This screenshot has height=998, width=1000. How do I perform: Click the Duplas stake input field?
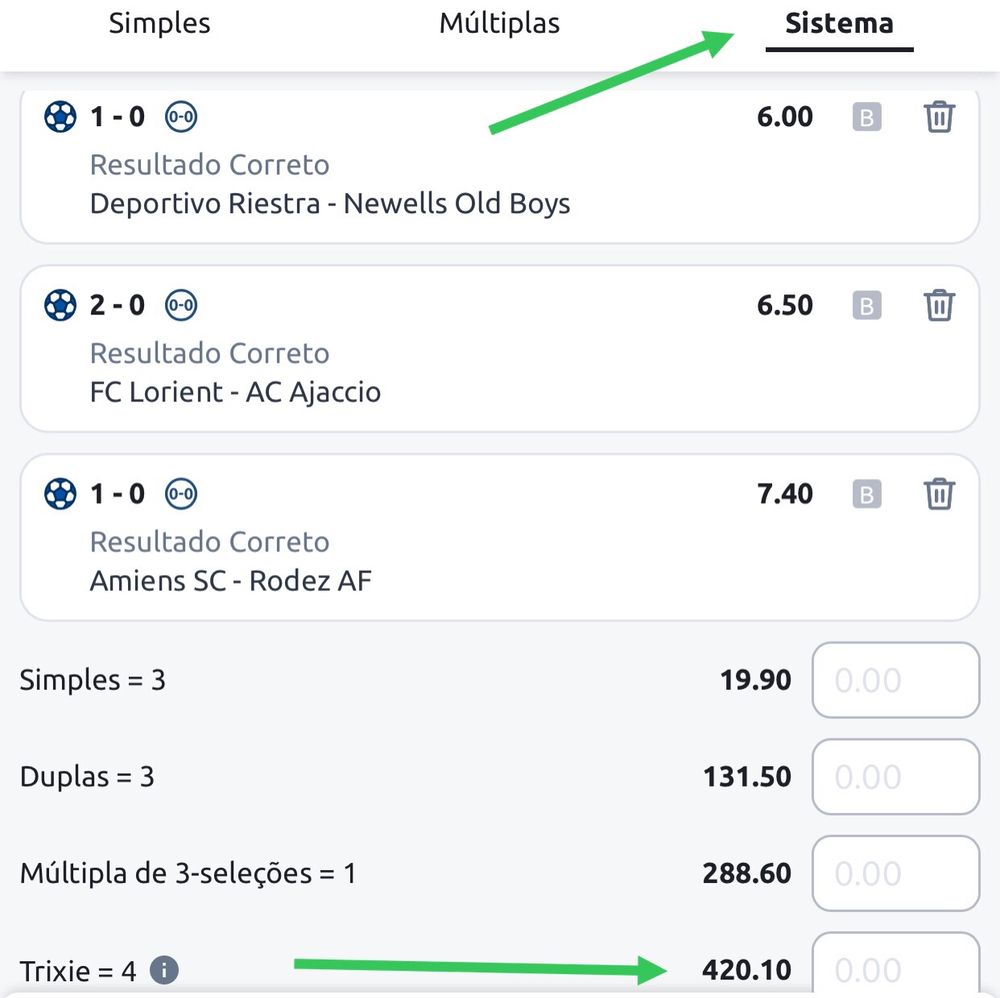click(895, 777)
